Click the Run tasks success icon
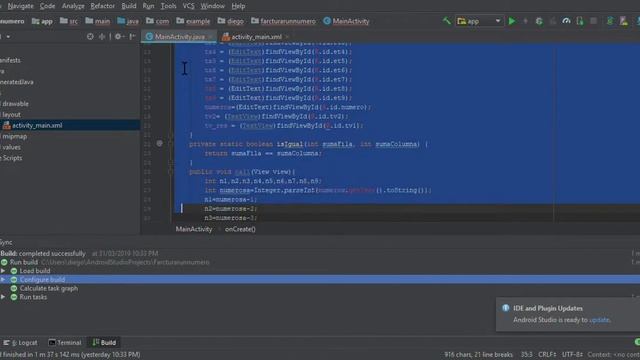The height and width of the screenshot is (360, 640). [14, 297]
